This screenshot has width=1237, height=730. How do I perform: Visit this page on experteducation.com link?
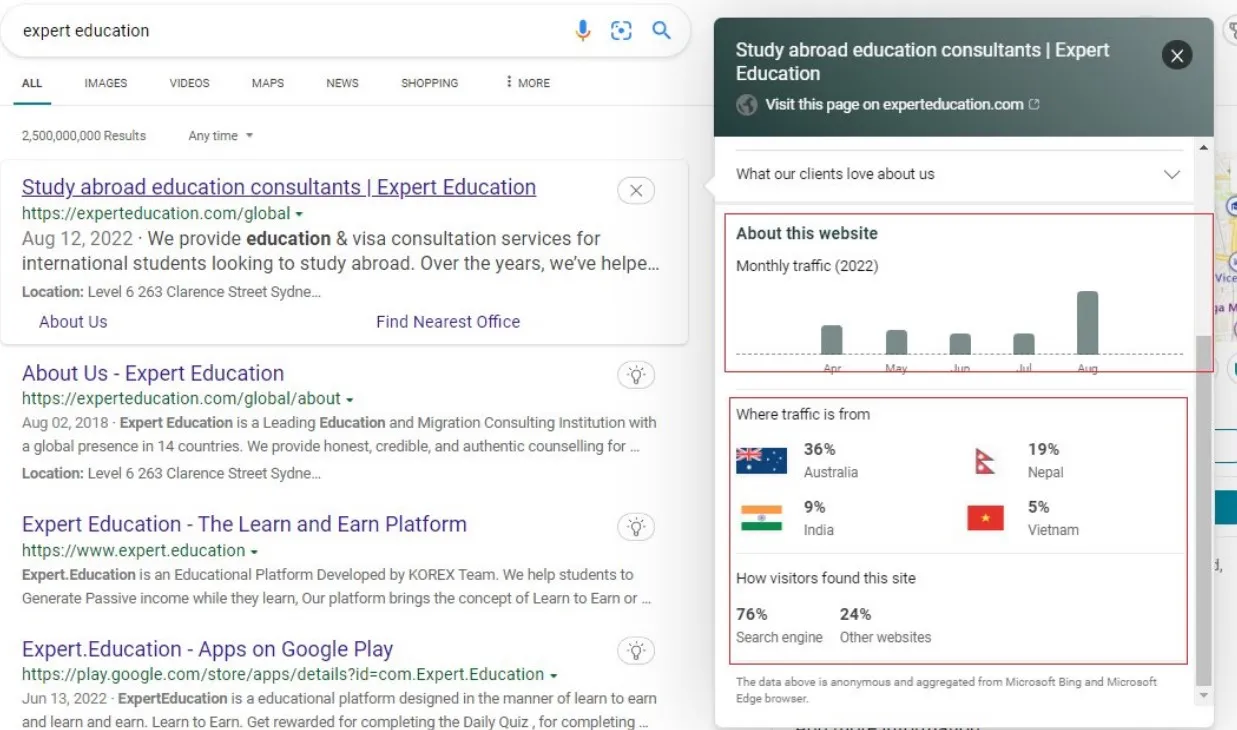point(902,104)
